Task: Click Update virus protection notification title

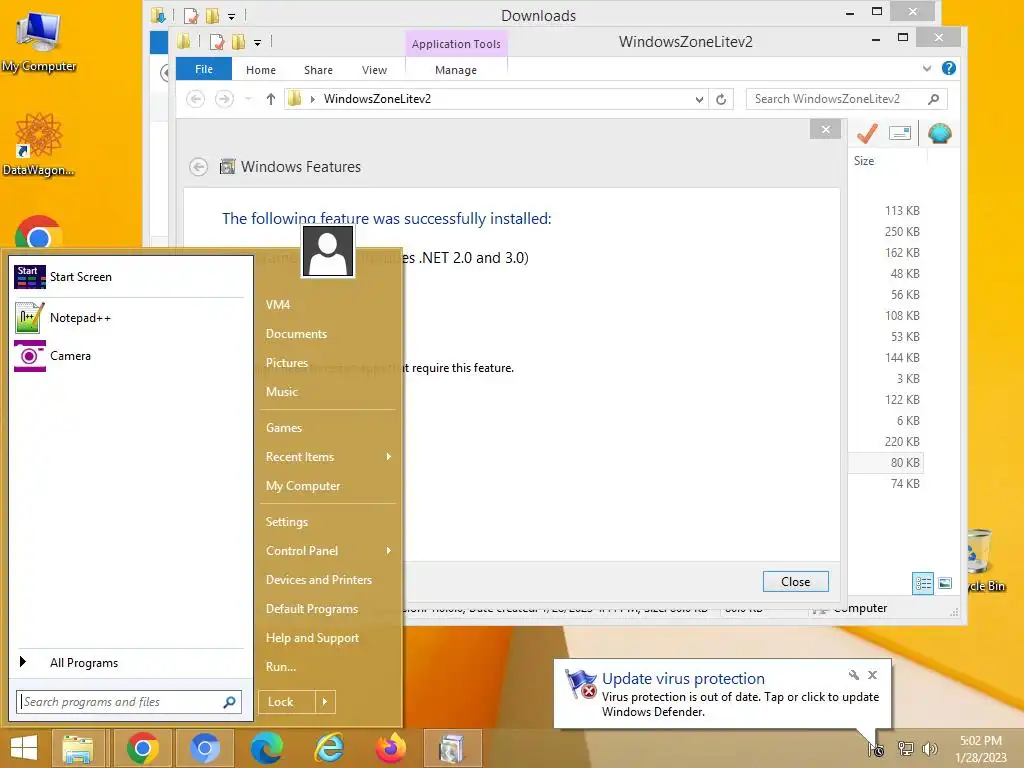Action: (683, 679)
